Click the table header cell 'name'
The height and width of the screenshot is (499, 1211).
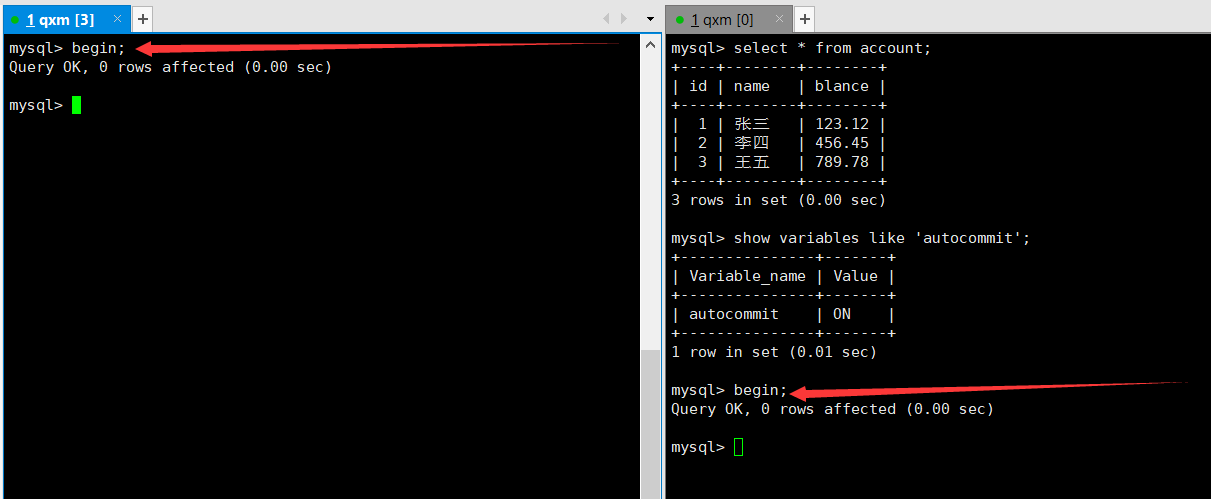tap(751, 86)
